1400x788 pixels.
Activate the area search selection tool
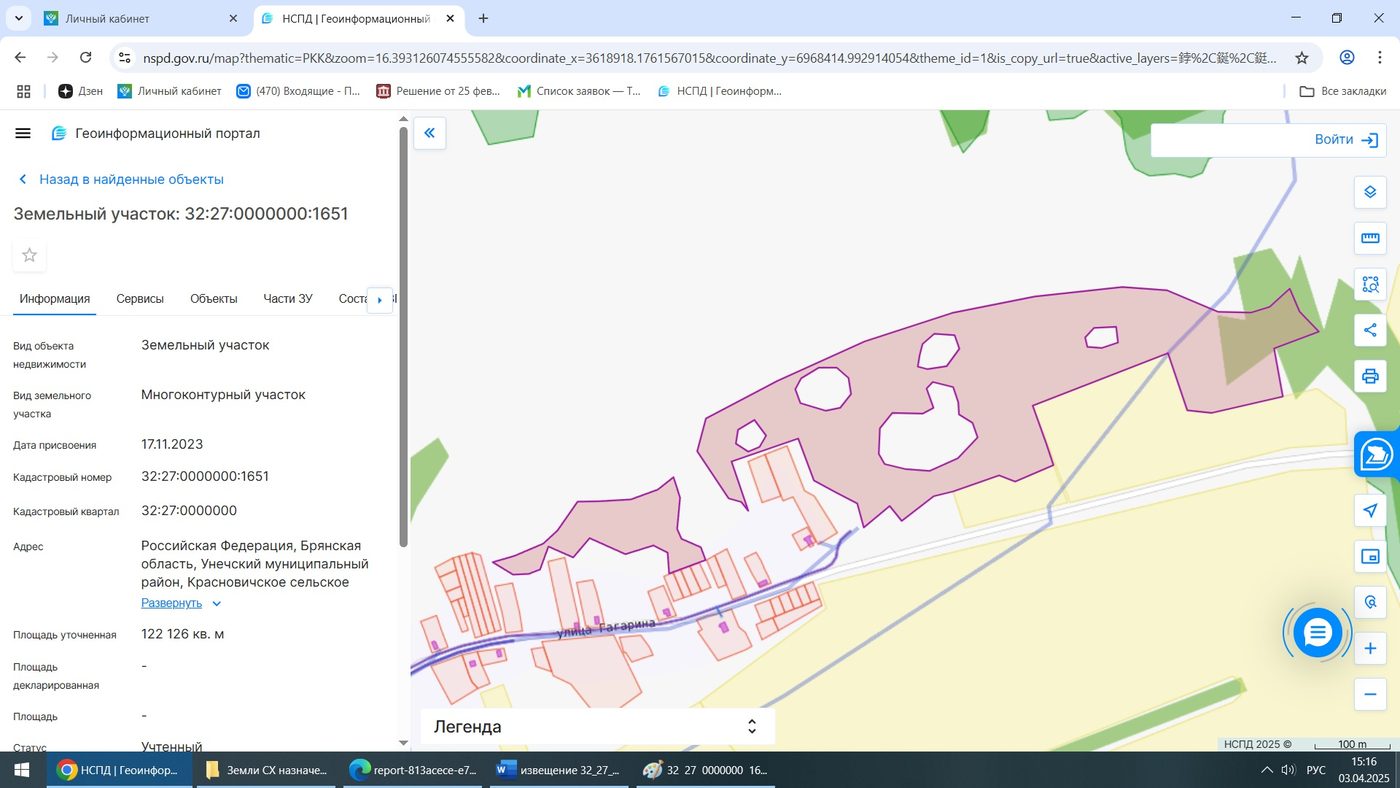[1370, 284]
